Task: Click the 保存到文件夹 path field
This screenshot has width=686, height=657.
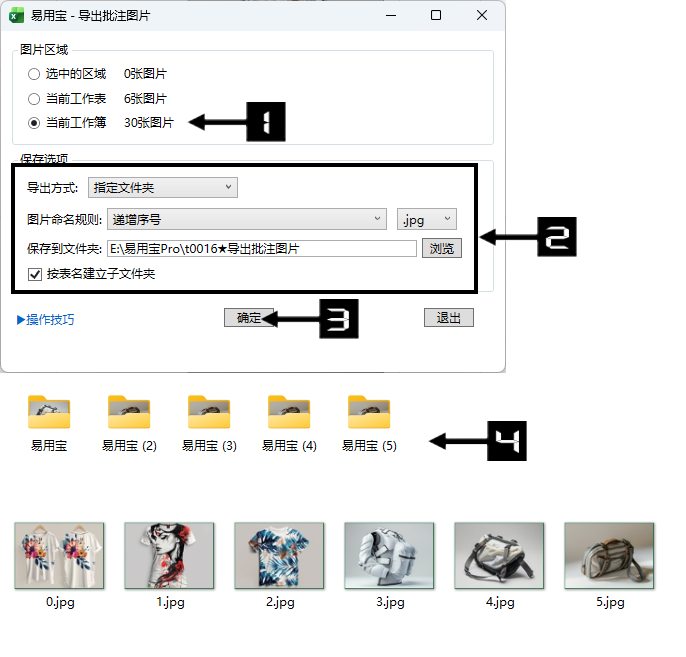Action: [261, 249]
